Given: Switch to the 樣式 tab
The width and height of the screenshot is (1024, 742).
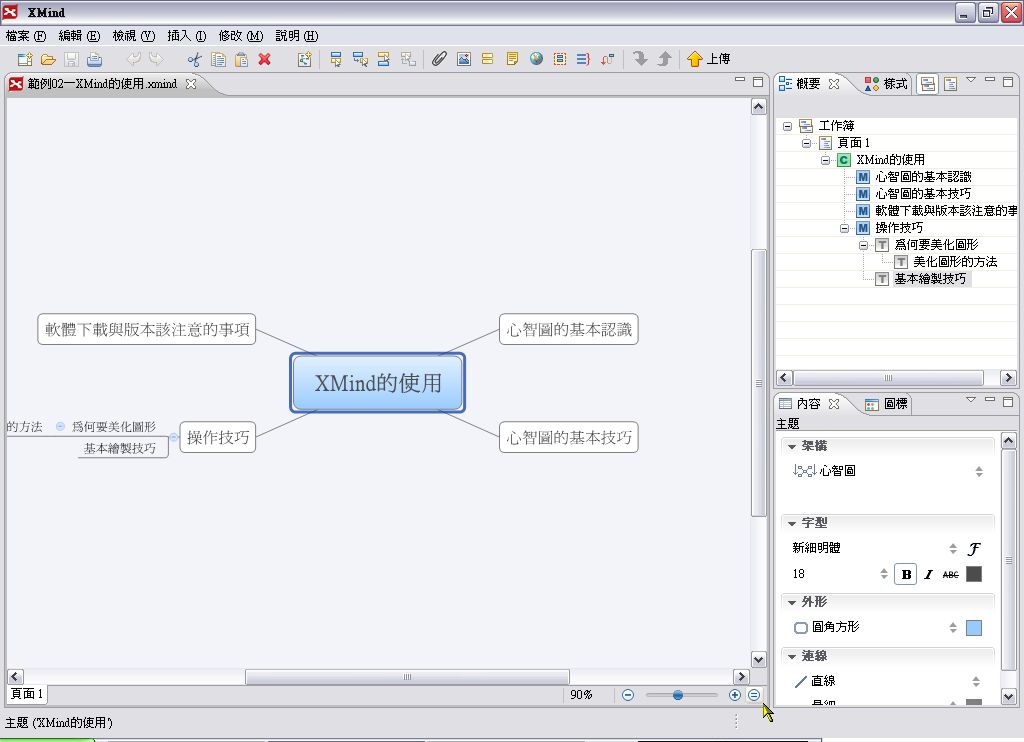Looking at the screenshot, I should 886,84.
